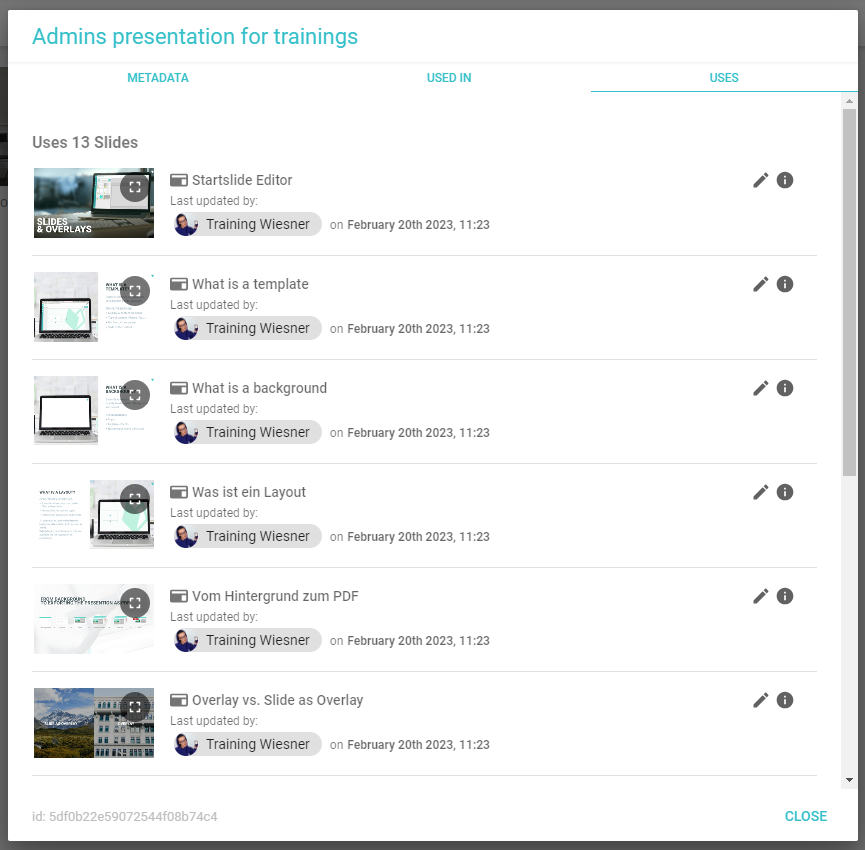This screenshot has height=850, width=865.
Task: Switch to the Used In tab
Action: point(449,78)
